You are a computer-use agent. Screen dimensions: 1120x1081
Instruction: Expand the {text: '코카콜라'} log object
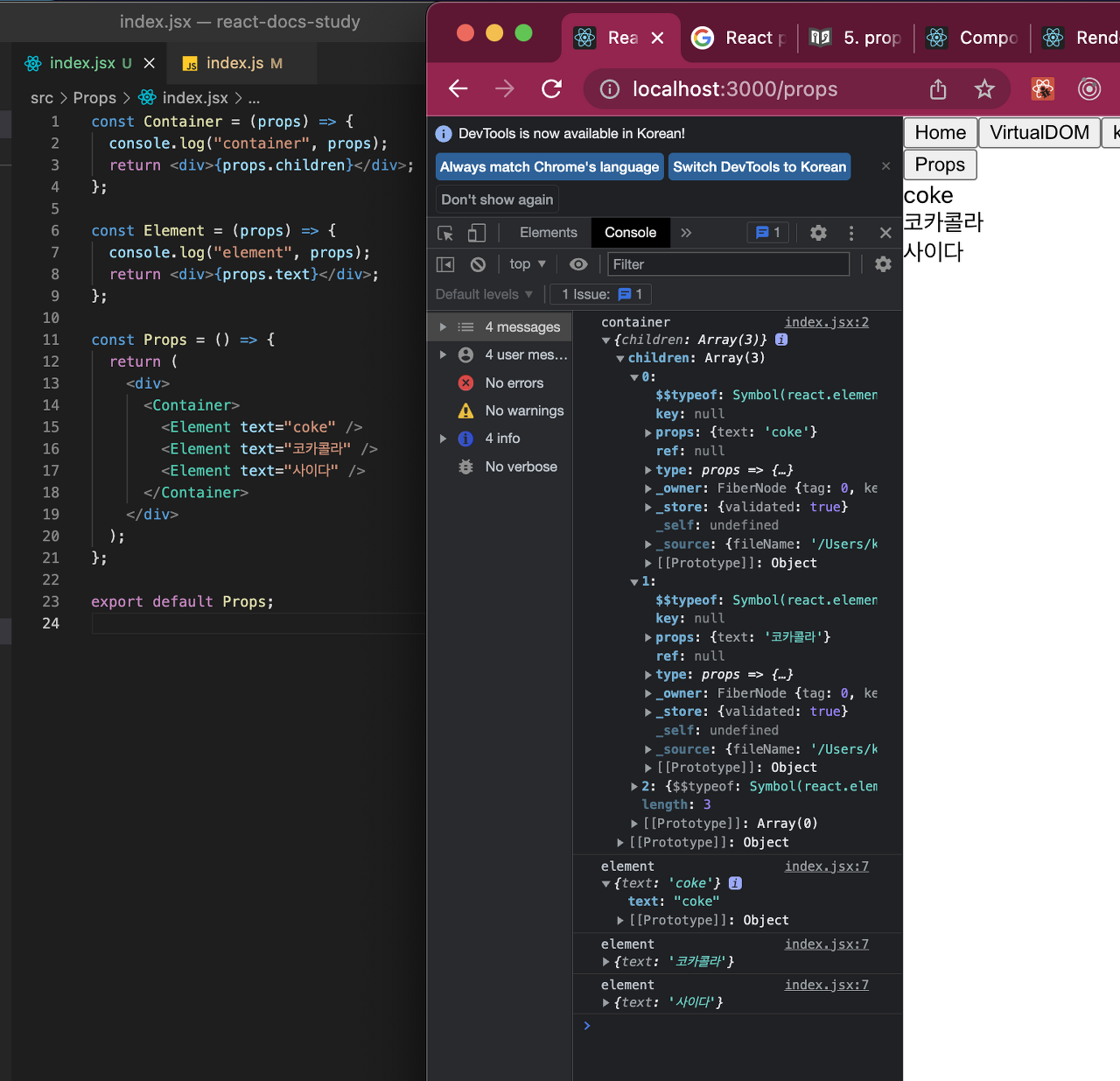pyautogui.click(x=605, y=962)
